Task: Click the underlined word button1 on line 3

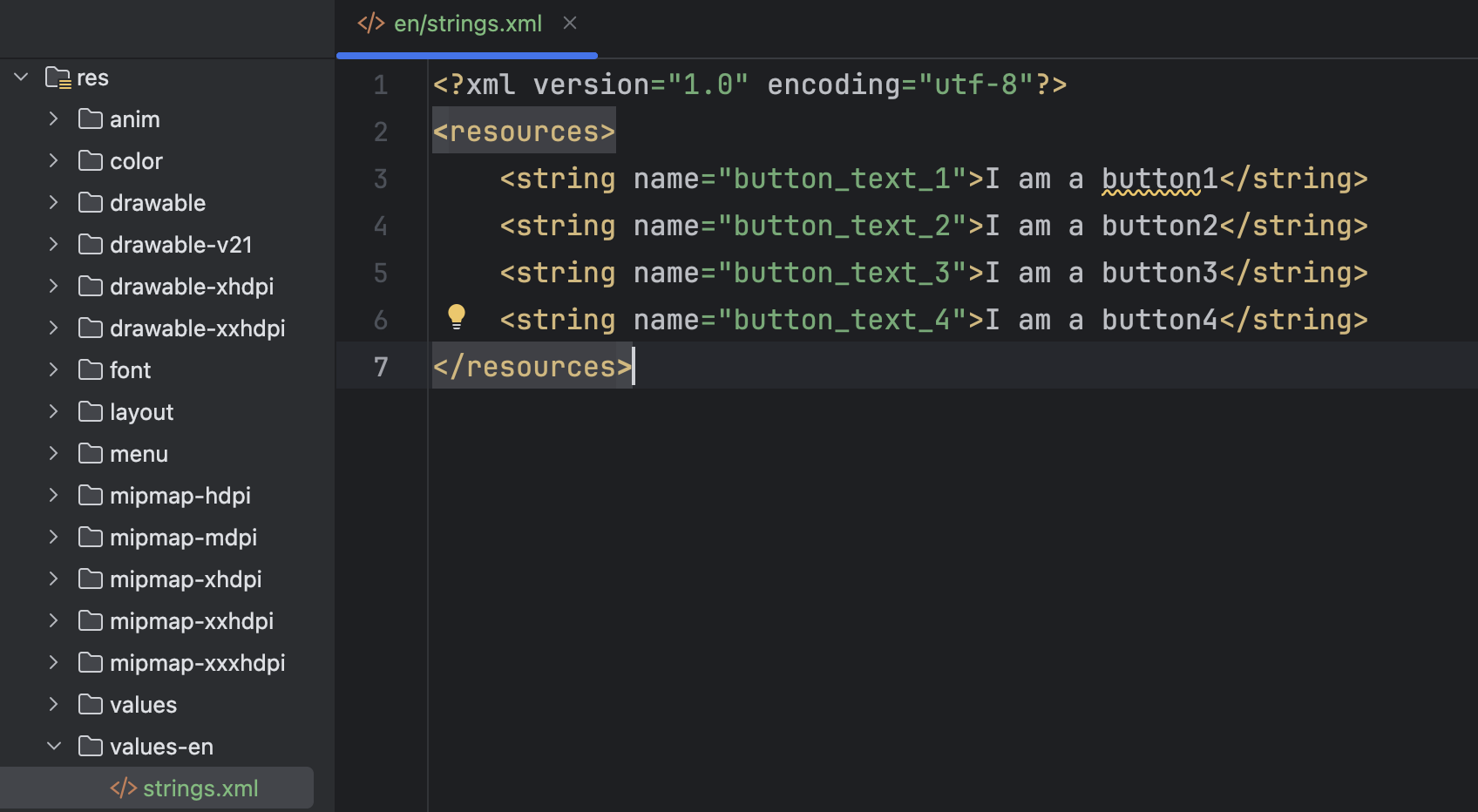Action: click(x=1160, y=179)
